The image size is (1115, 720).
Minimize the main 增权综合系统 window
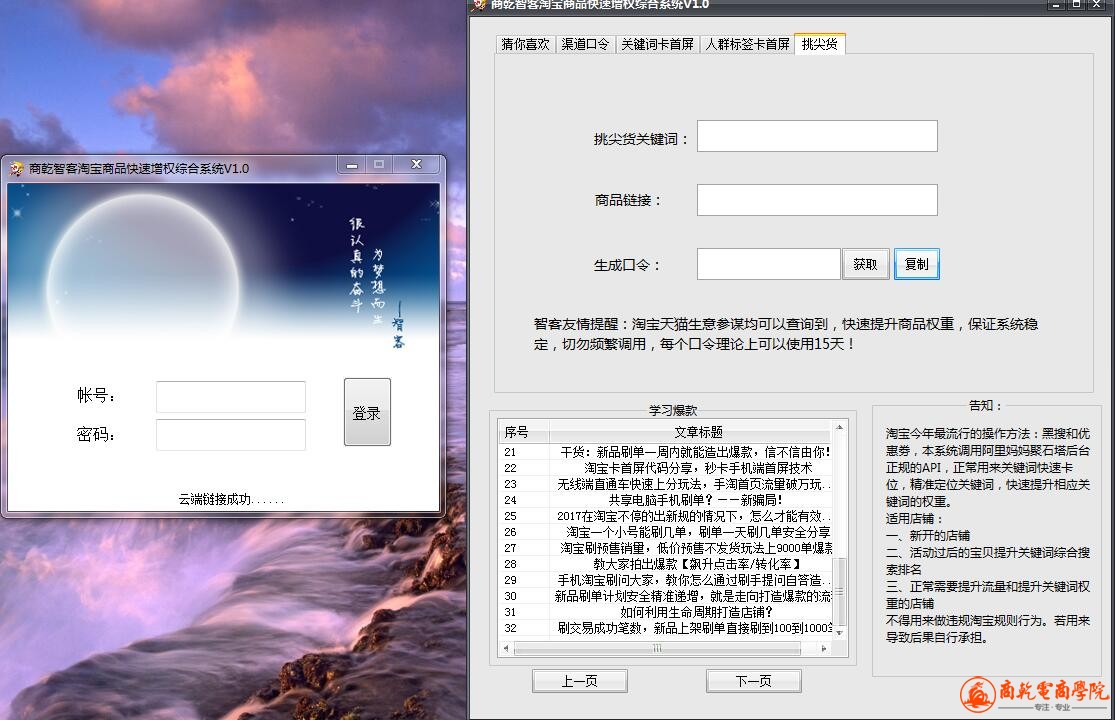coord(1057,4)
